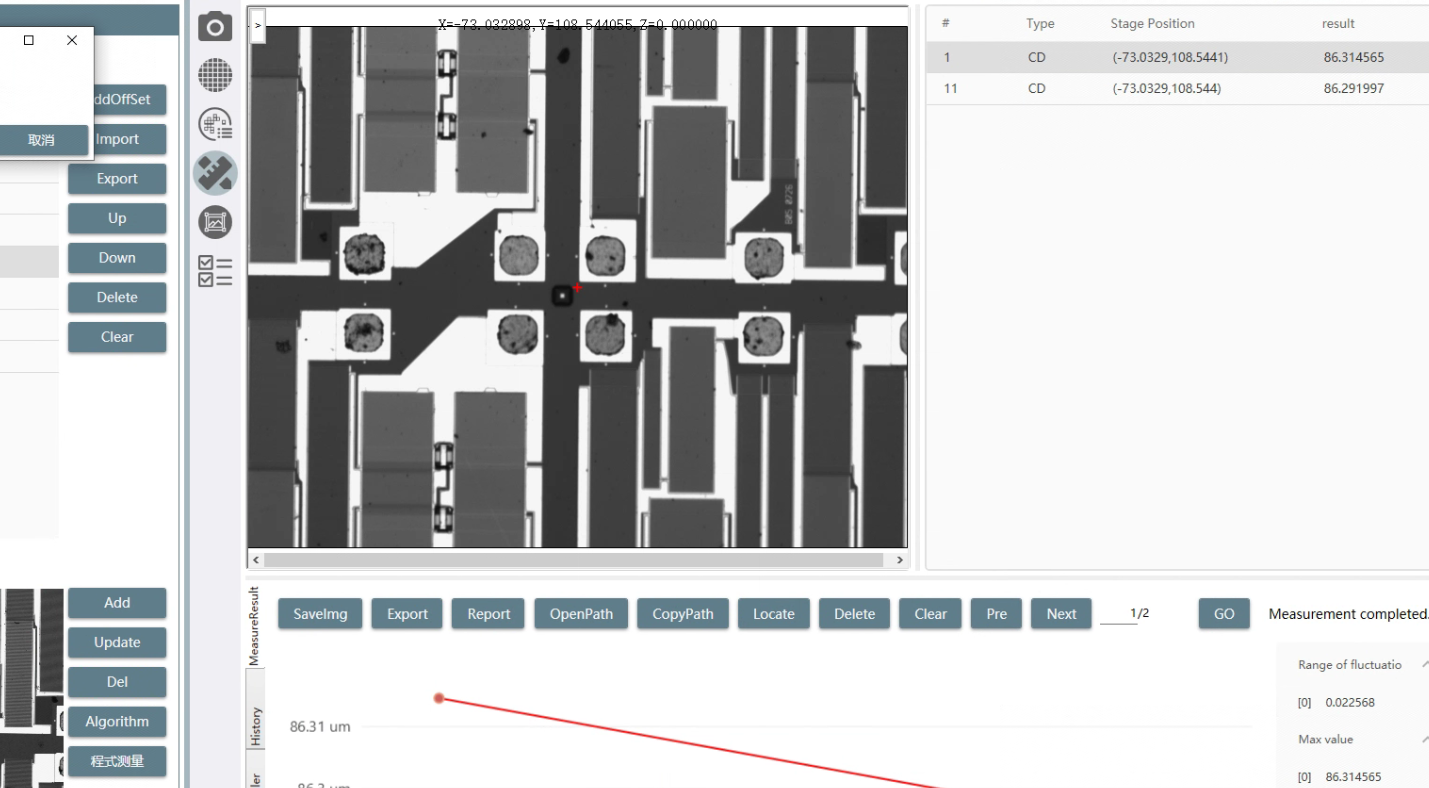Save image with SaveImg button

tap(320, 614)
